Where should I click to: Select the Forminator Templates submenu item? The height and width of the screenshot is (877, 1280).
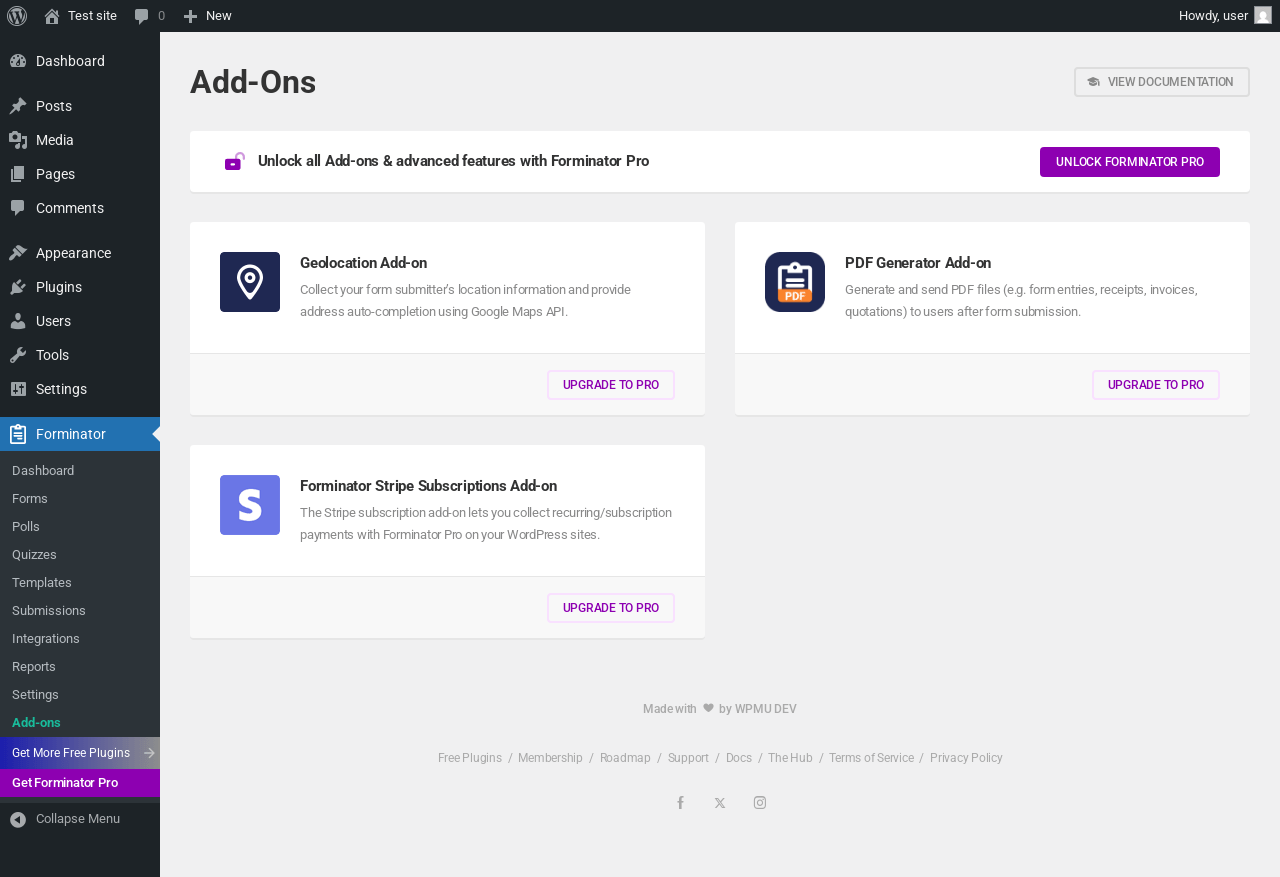coord(42,583)
